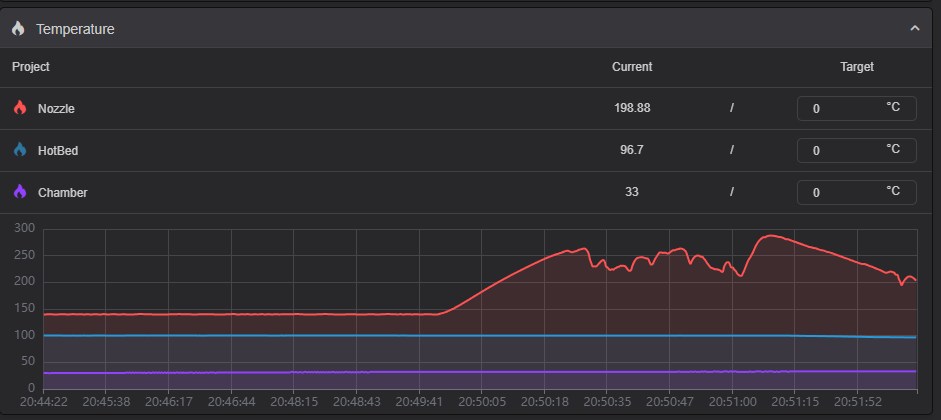This screenshot has height=420, width=941.
Task: Click the Target column header
Action: coord(857,67)
